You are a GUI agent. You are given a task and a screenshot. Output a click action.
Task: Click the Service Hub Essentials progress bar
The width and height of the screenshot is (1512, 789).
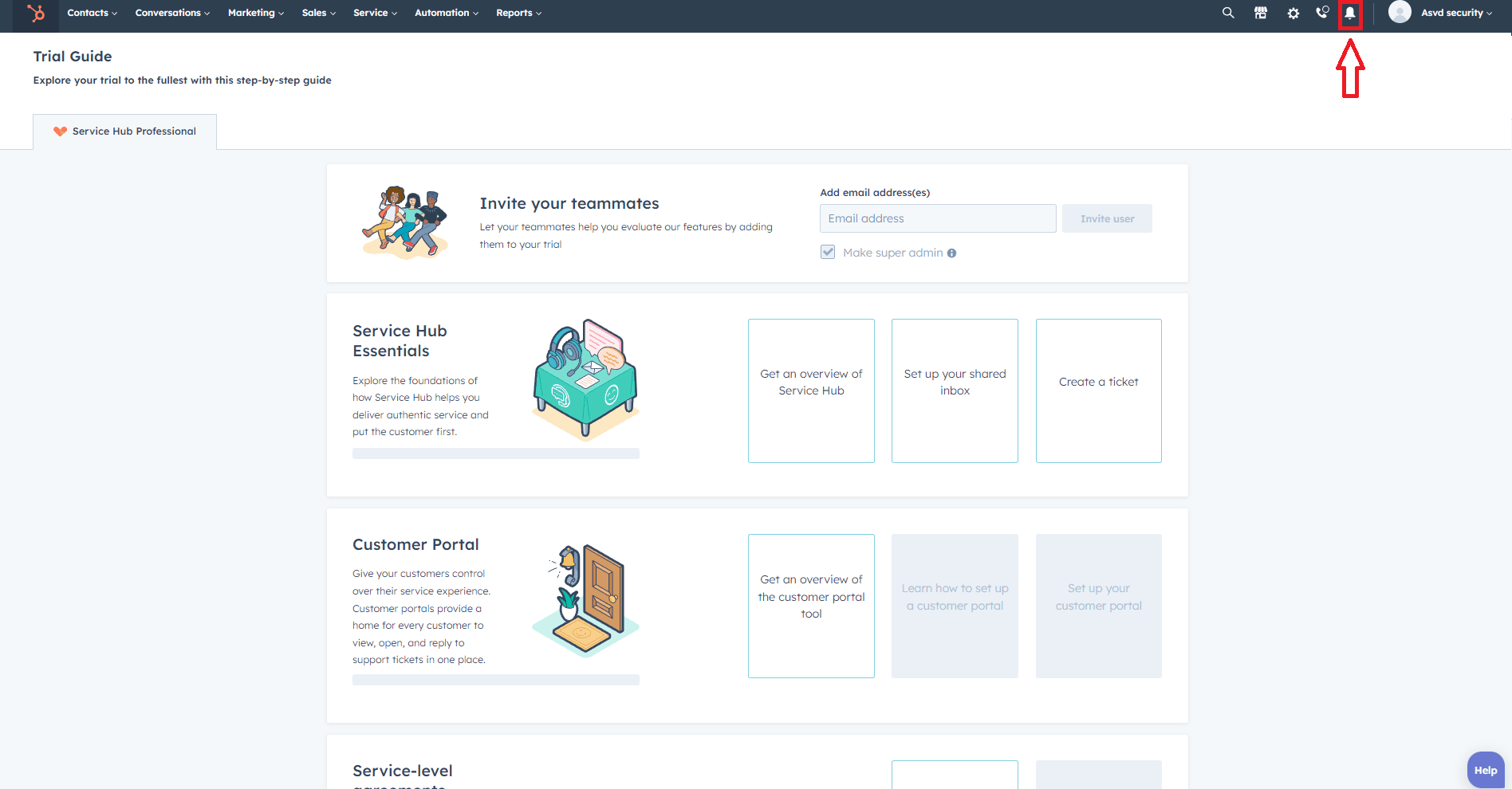[496, 453]
